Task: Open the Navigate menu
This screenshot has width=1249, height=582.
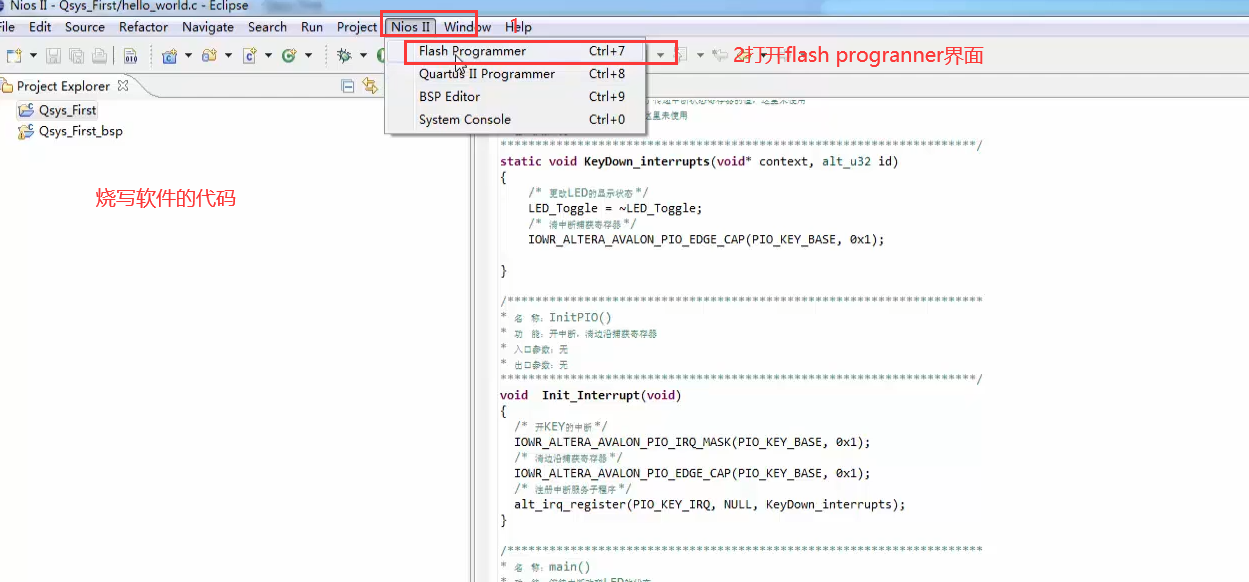Action: pyautogui.click(x=208, y=27)
